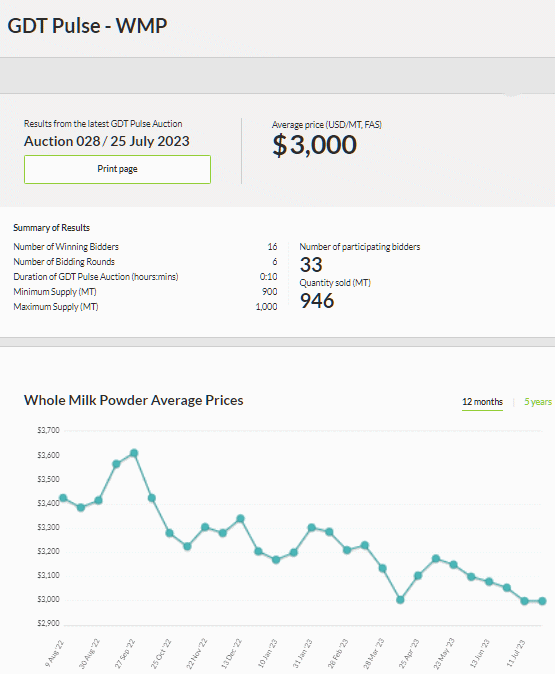Screen dimensions: 555x674
Task: Click the 25 Oct '22 data point on the chart
Action: (169, 533)
